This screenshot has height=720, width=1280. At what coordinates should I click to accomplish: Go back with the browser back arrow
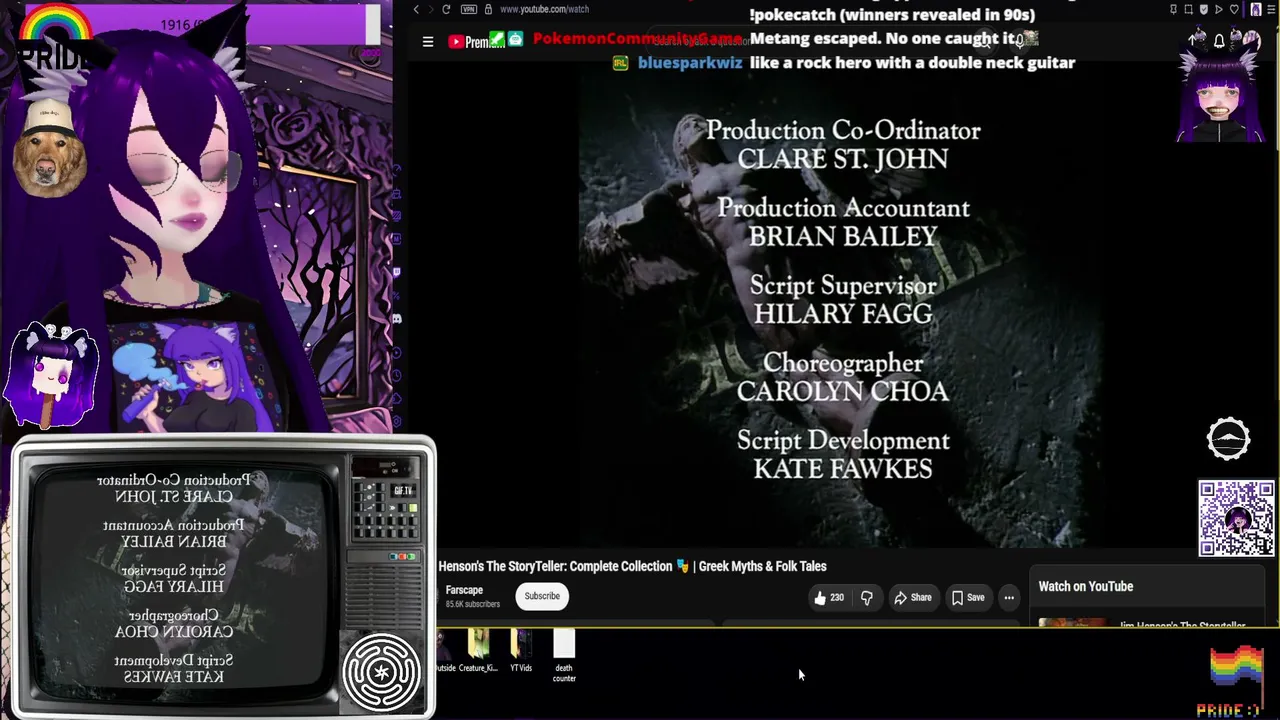point(416,10)
